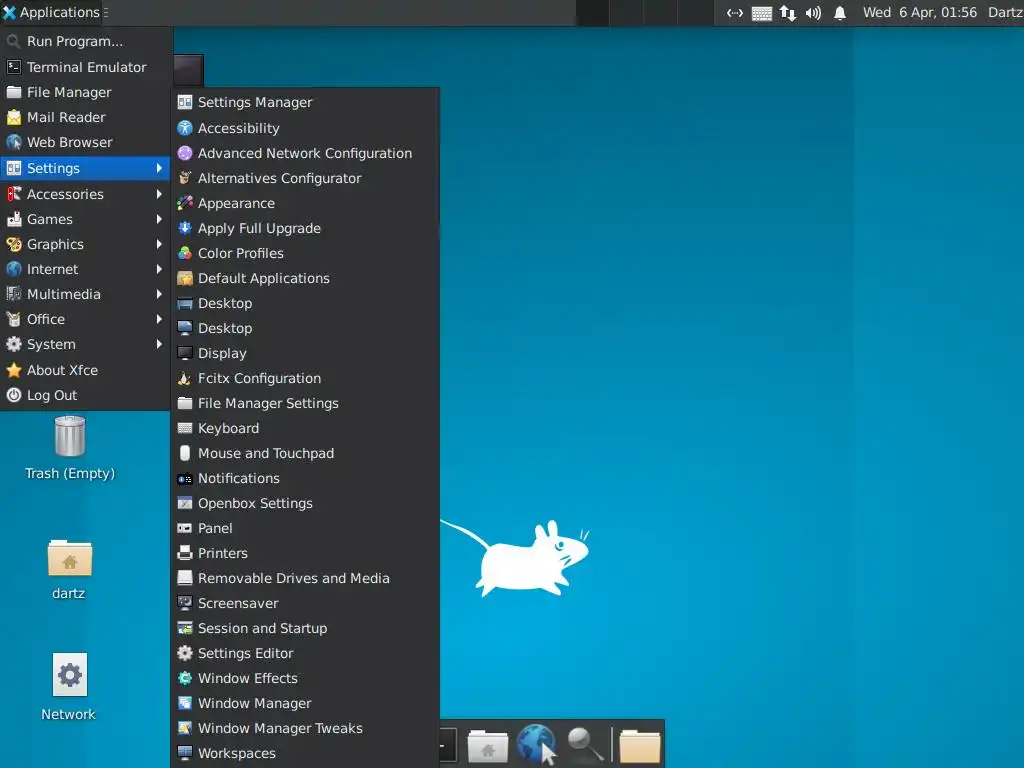Open the Window Effects icon
Image resolution: width=1024 pixels, height=768 pixels.
[x=185, y=678]
